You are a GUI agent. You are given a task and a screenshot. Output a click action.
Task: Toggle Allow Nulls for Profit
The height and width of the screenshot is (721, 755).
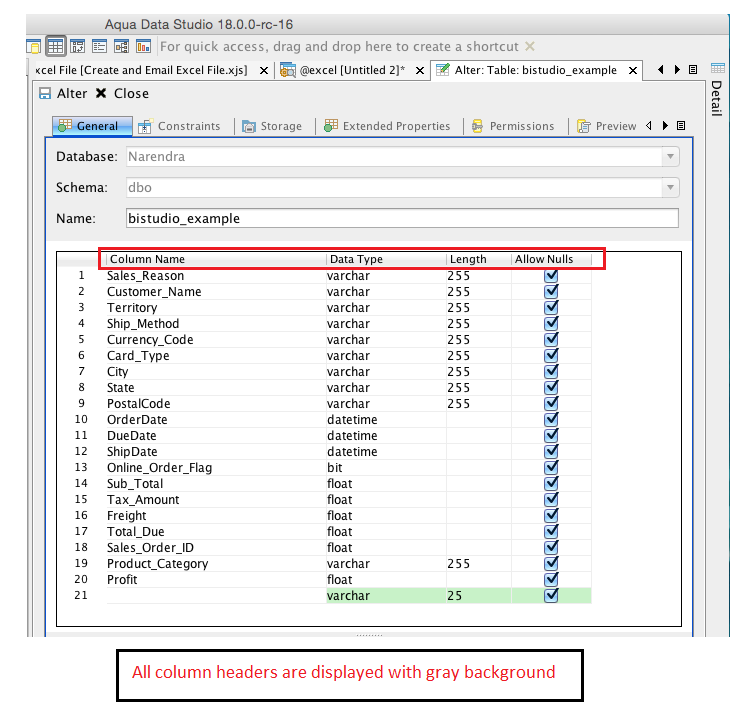coord(551,579)
